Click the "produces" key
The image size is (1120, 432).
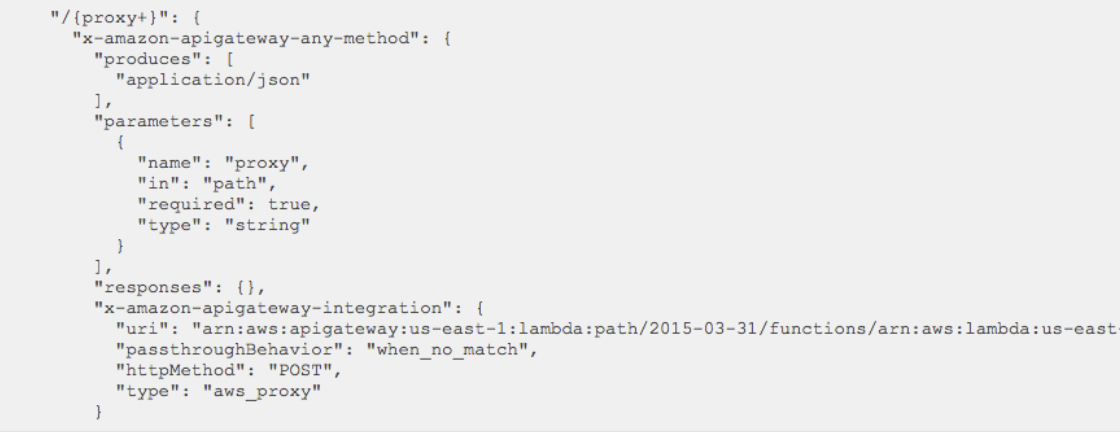137,58
